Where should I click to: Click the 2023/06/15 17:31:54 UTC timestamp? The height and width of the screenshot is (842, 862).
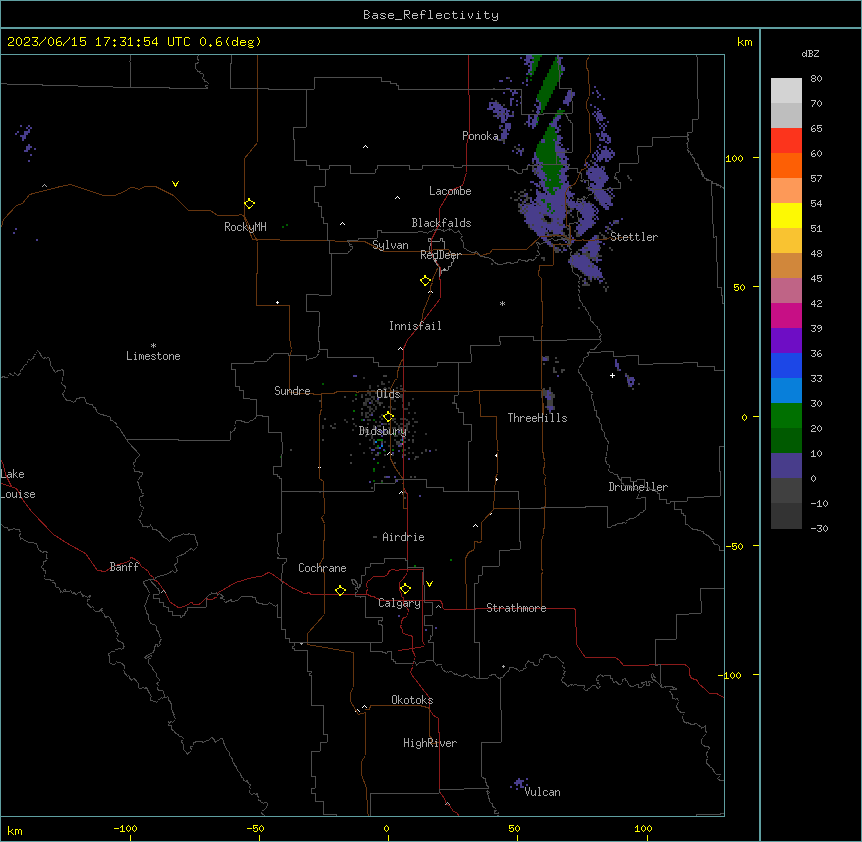[99, 42]
